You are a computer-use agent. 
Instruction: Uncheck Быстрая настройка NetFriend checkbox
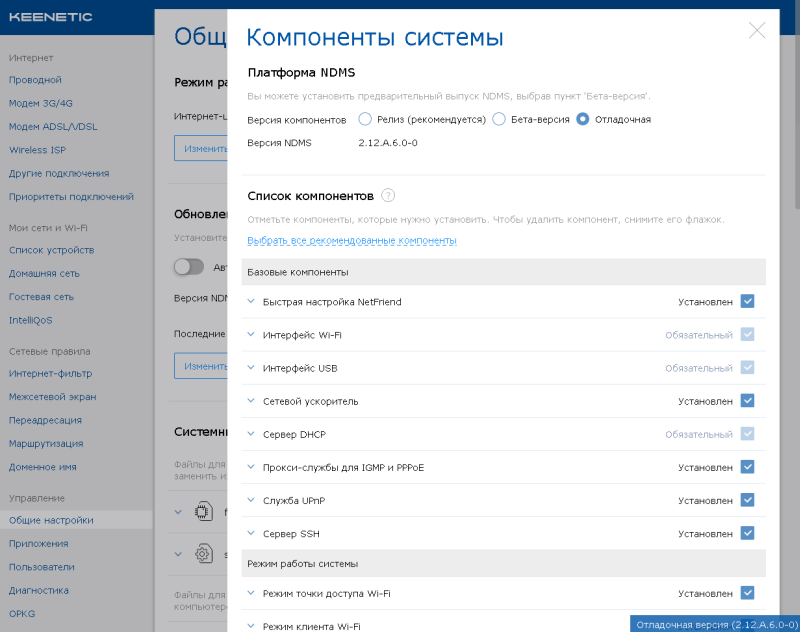tap(747, 301)
